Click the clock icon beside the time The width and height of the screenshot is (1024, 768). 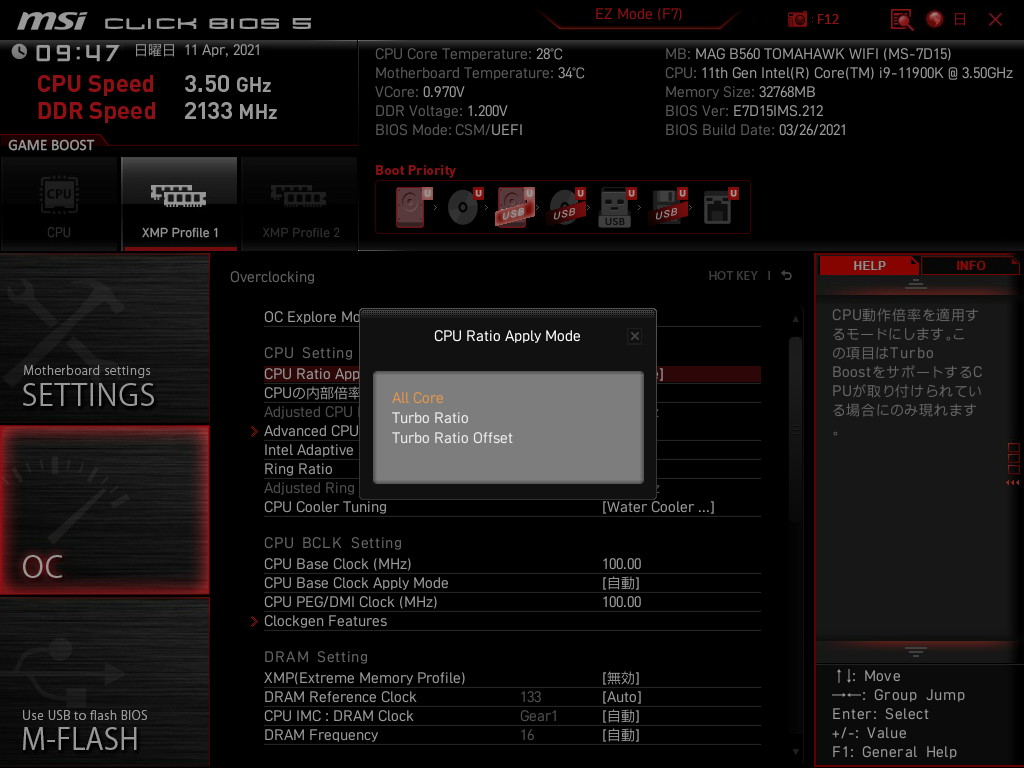pos(20,52)
